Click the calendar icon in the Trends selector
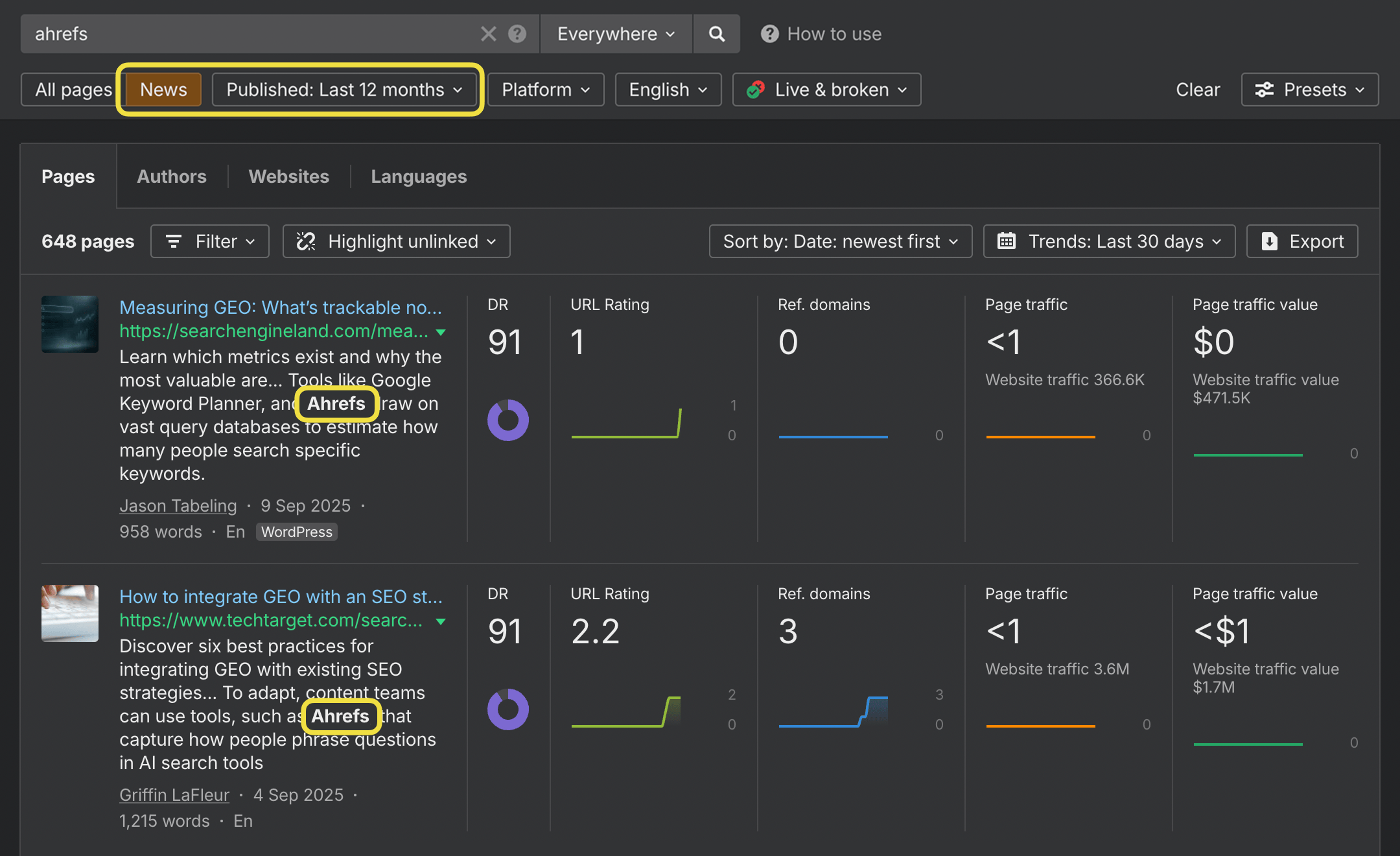The height and width of the screenshot is (856, 1400). pyautogui.click(x=1007, y=241)
